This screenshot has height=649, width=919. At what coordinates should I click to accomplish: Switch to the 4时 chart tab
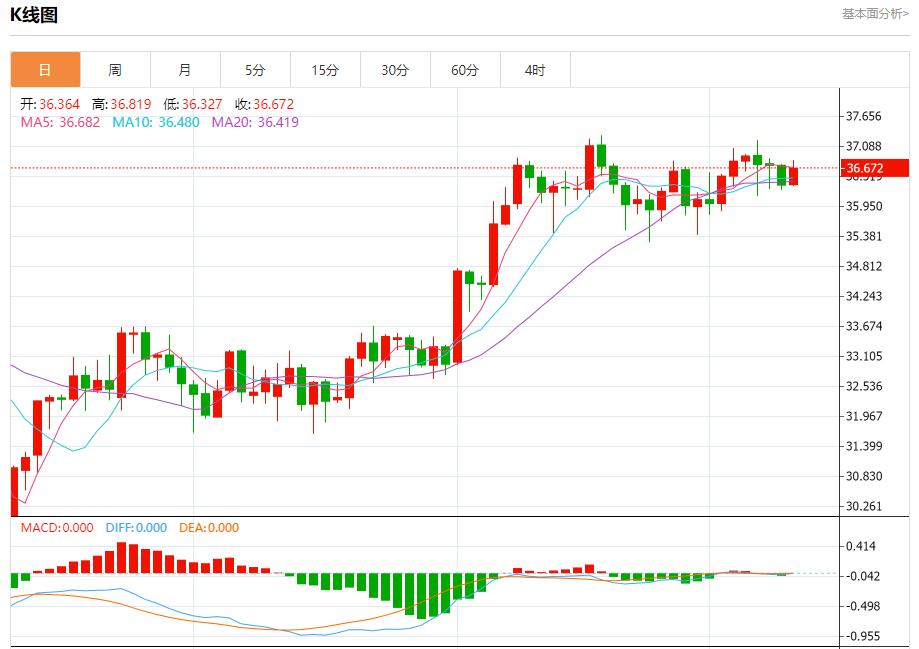point(535,70)
